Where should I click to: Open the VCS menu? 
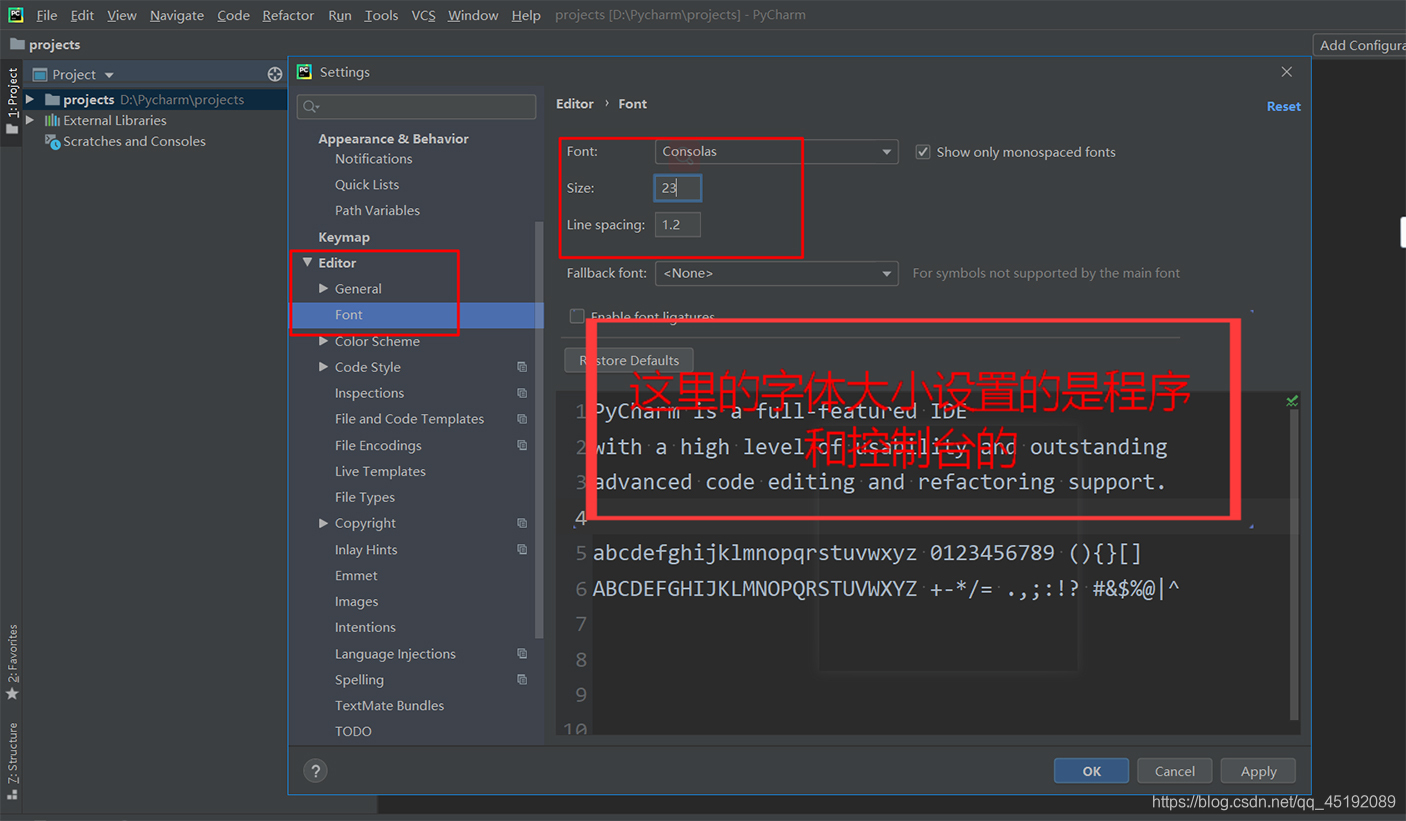[424, 15]
